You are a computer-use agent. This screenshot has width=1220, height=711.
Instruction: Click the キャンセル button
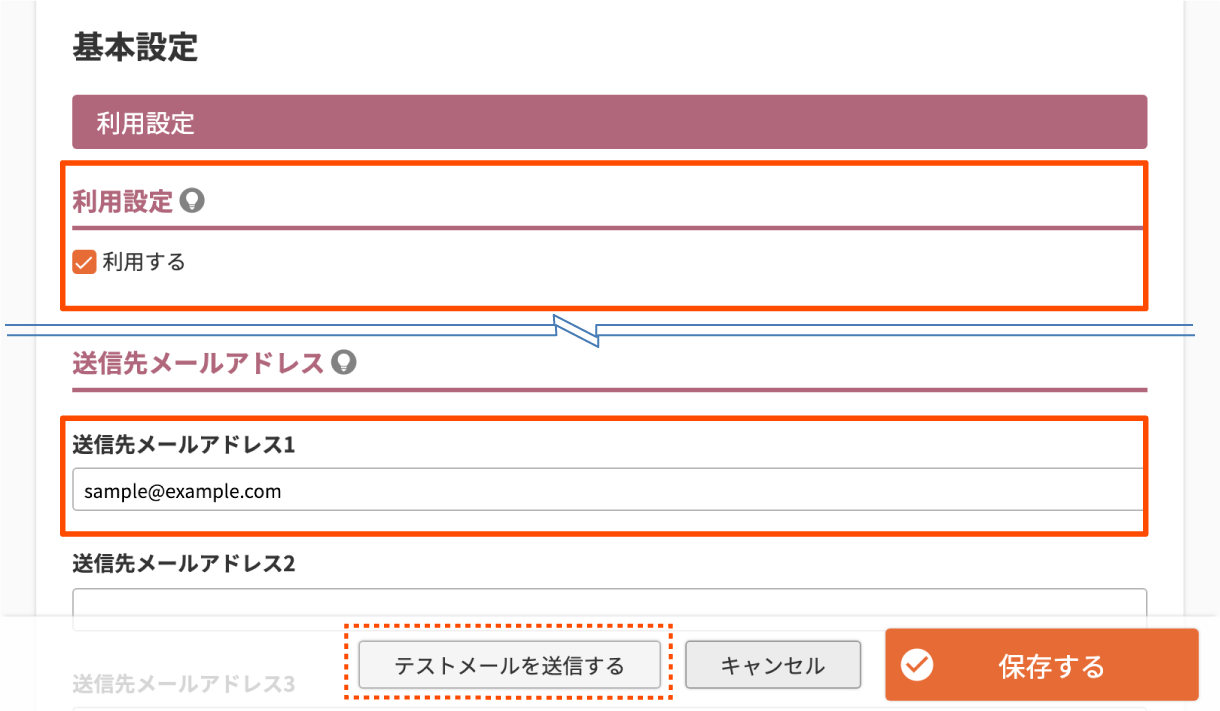tap(773, 665)
